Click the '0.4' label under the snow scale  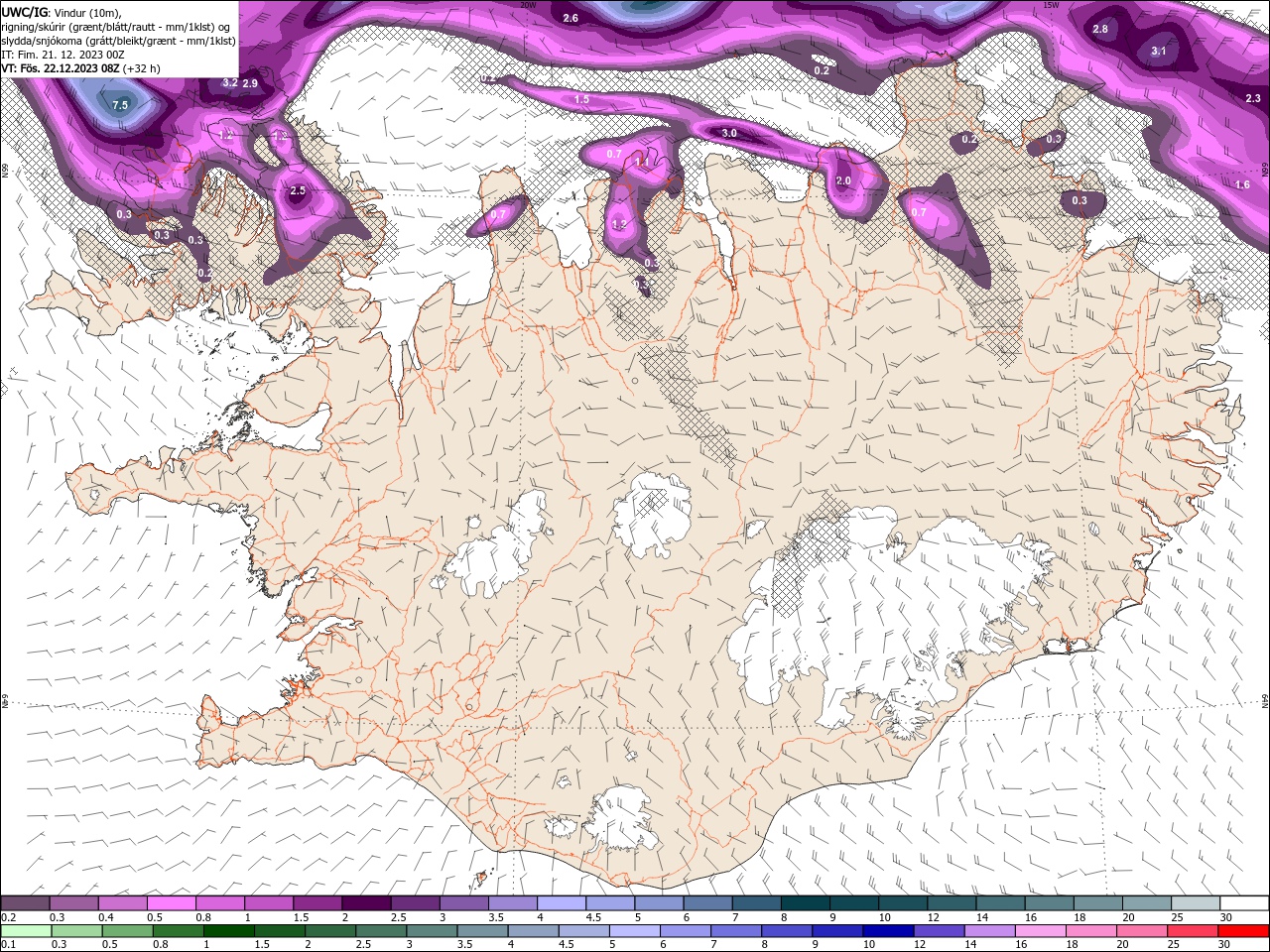[106, 917]
